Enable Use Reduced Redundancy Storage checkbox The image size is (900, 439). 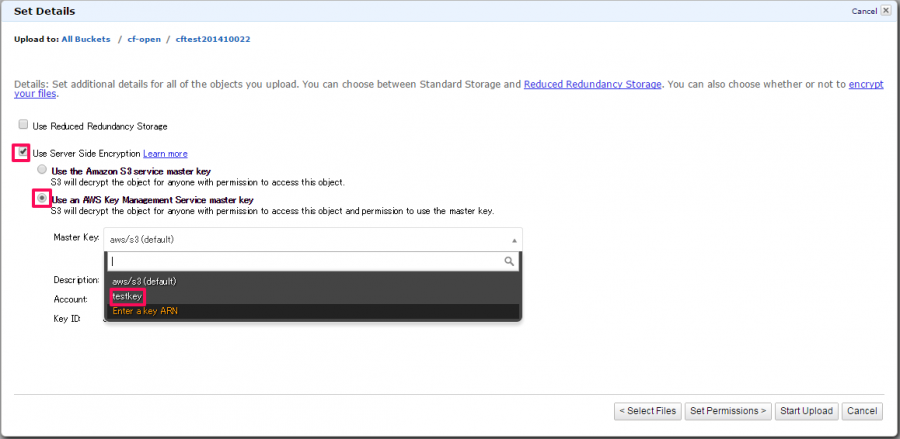coord(23,125)
